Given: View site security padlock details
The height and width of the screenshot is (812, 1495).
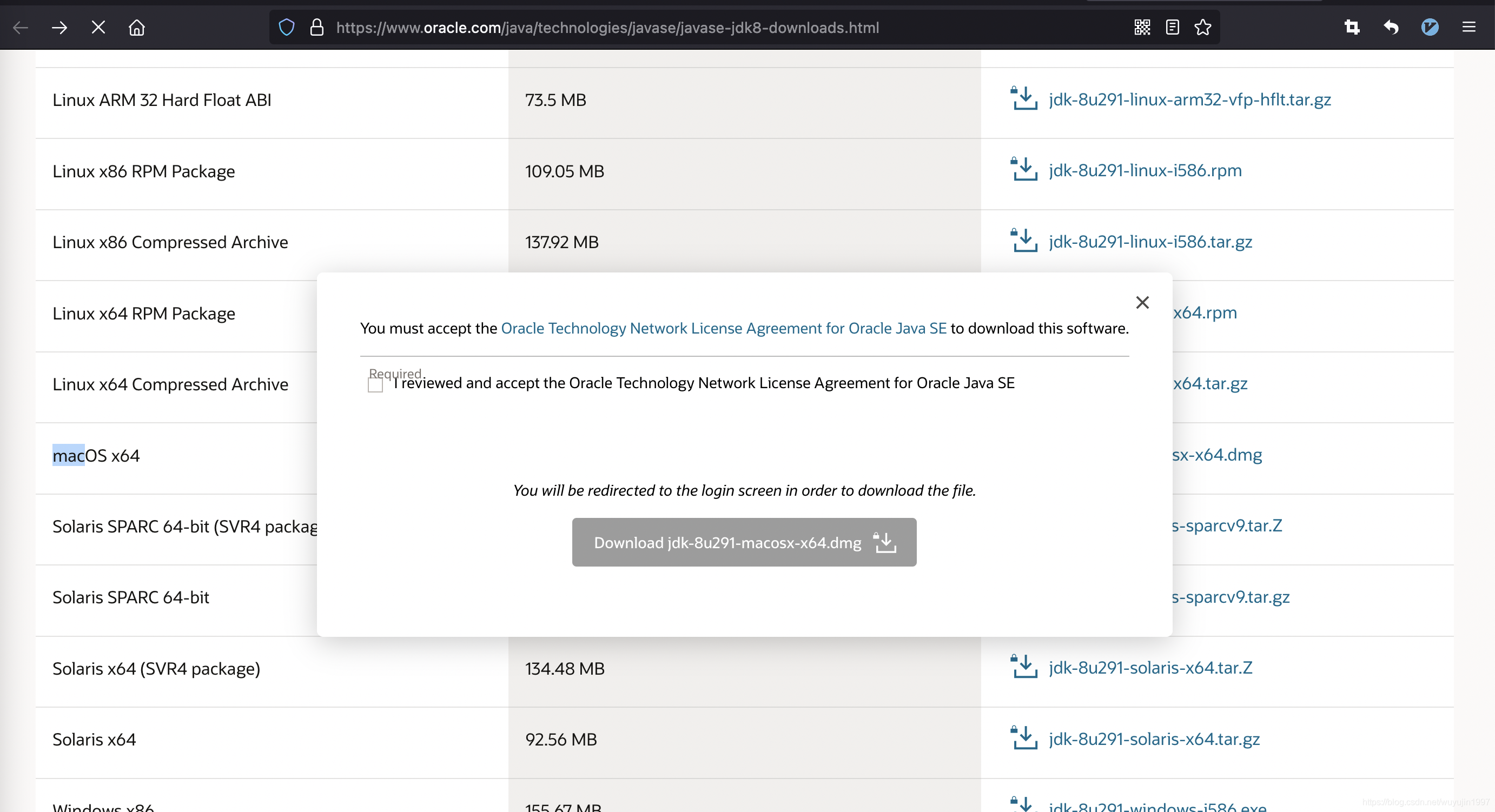Looking at the screenshot, I should (x=317, y=27).
